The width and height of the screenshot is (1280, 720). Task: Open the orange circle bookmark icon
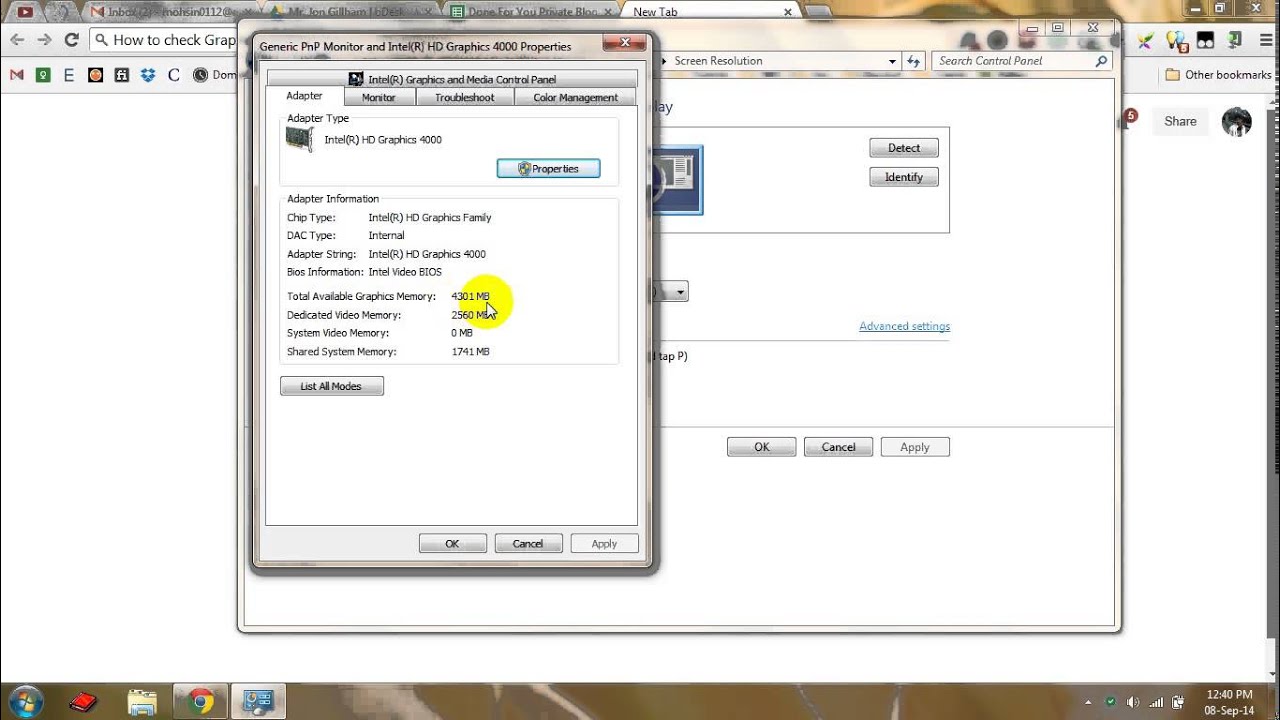coord(95,75)
